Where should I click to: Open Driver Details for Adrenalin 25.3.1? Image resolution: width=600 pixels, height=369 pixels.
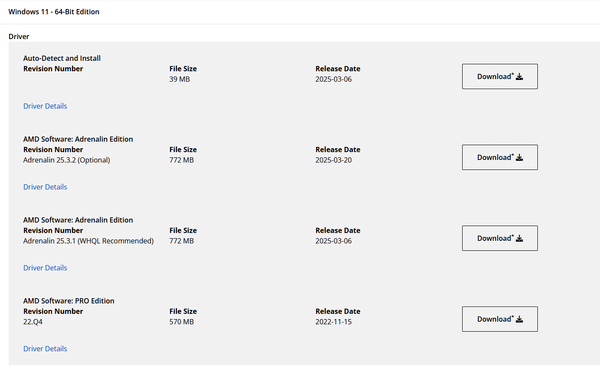coord(45,268)
